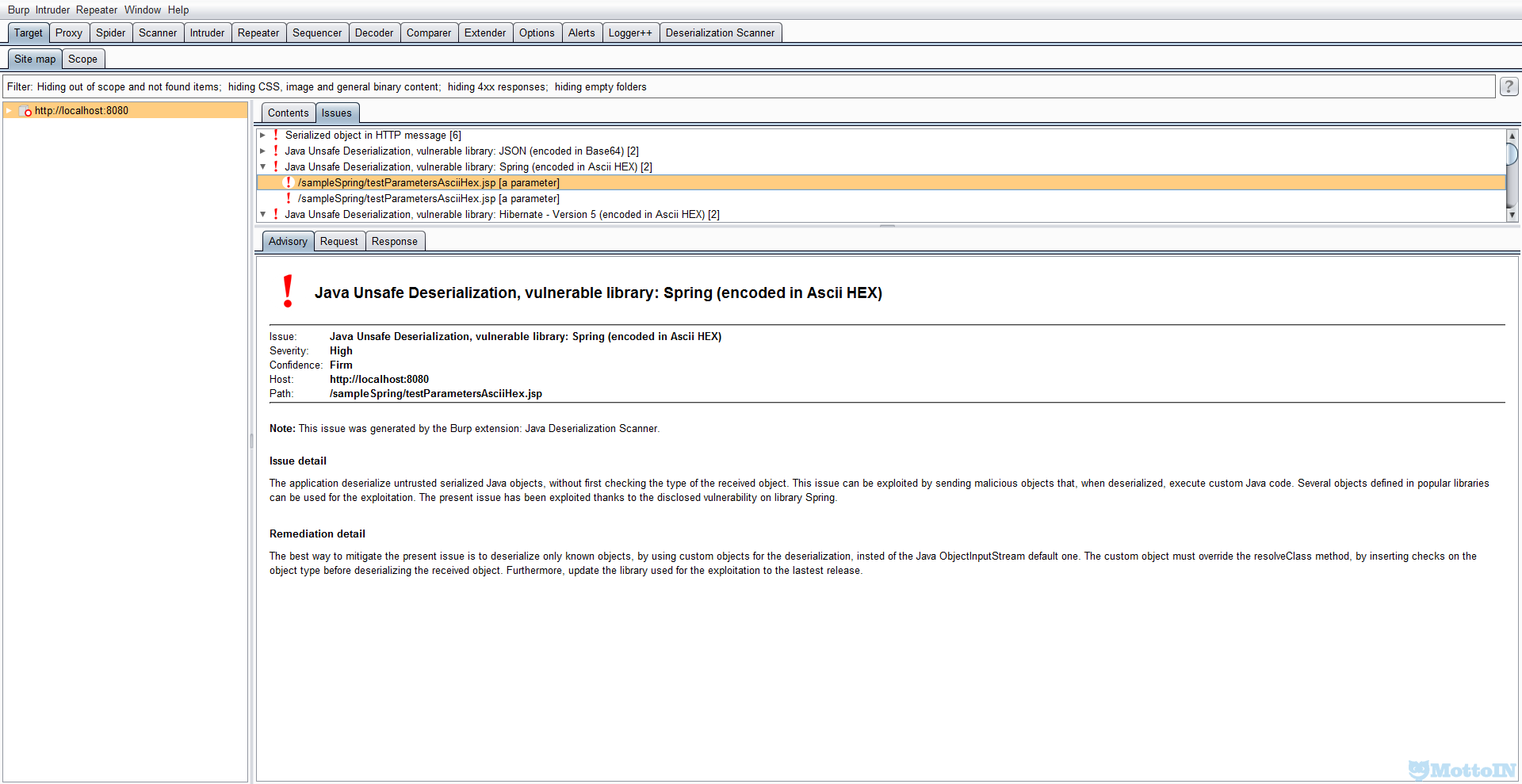Image resolution: width=1522 pixels, height=784 pixels.
Task: Switch to the Spider tab
Action: click(x=111, y=33)
